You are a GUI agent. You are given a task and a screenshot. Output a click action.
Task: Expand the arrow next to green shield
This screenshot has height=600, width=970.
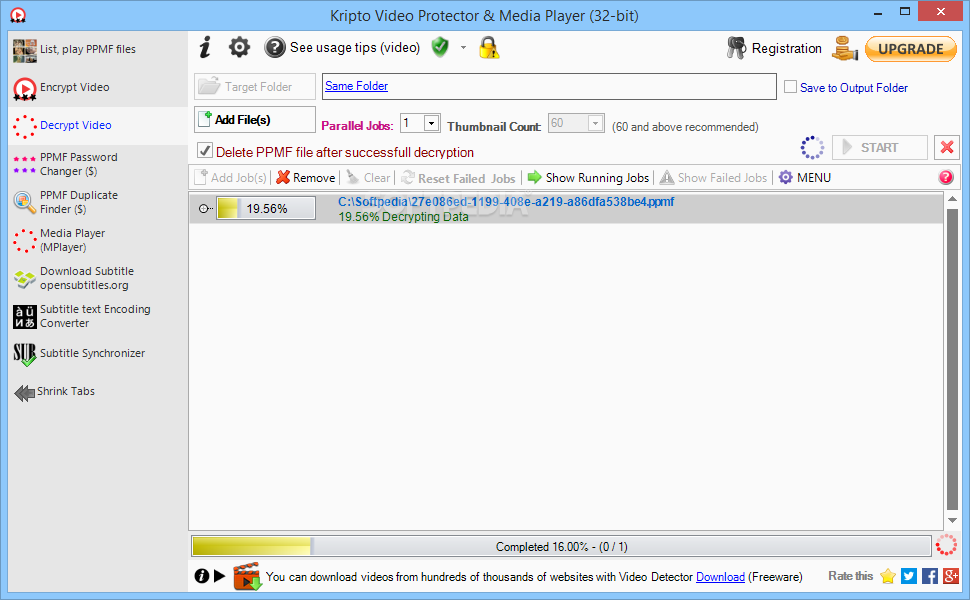click(x=463, y=48)
